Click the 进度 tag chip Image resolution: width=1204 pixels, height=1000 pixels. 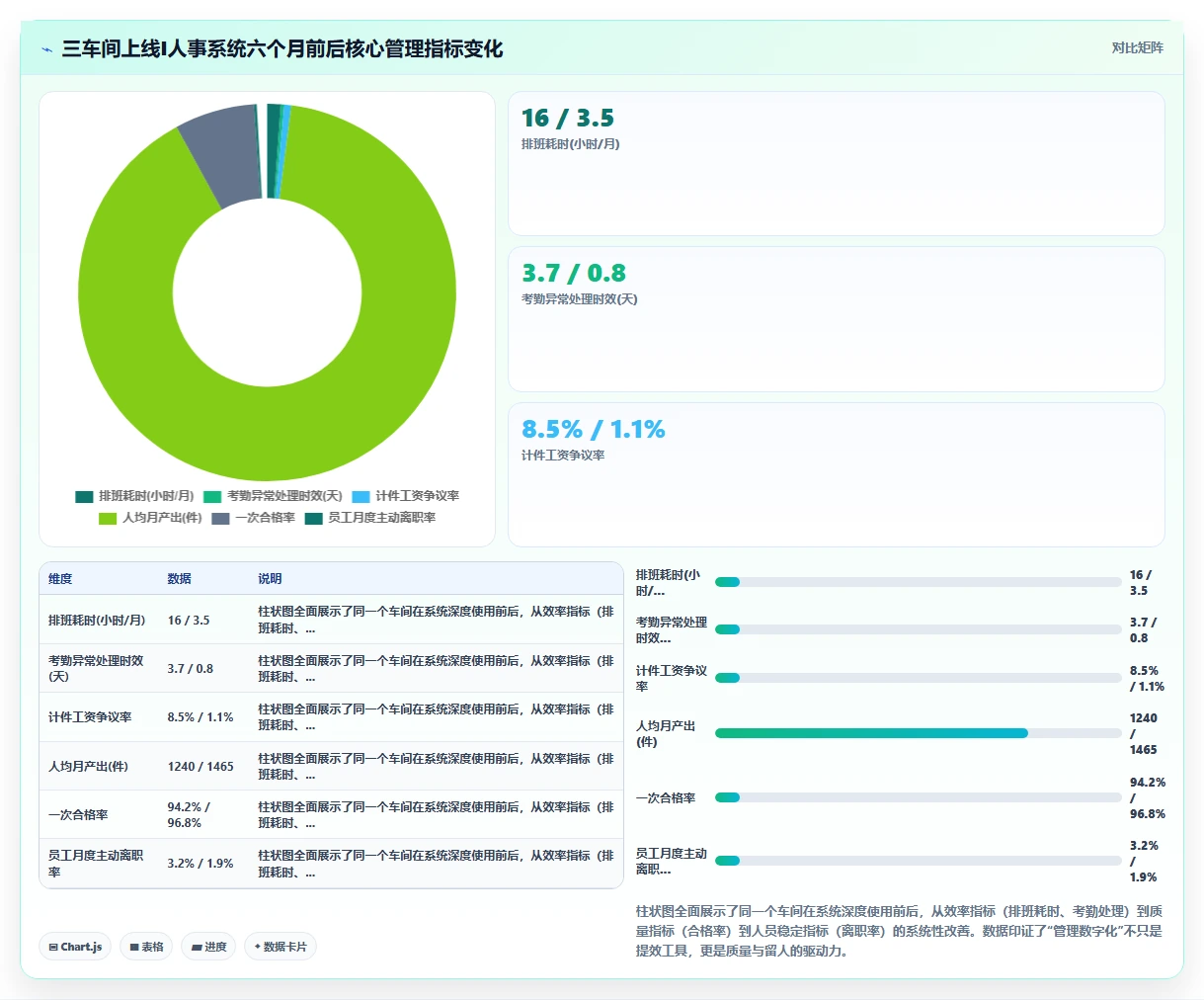208,947
